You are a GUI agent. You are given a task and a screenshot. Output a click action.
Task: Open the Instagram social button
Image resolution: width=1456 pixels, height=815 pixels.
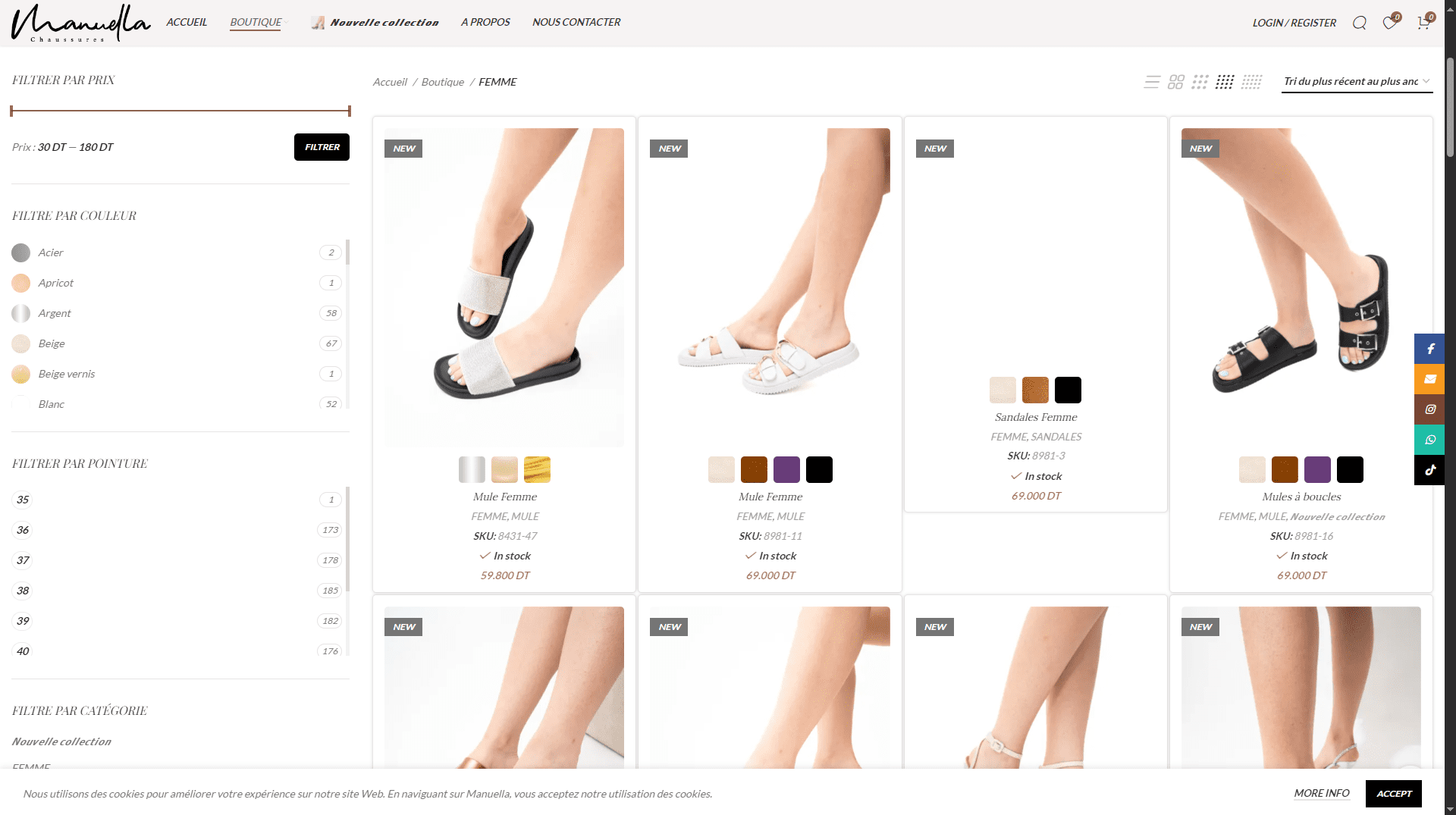pos(1429,409)
